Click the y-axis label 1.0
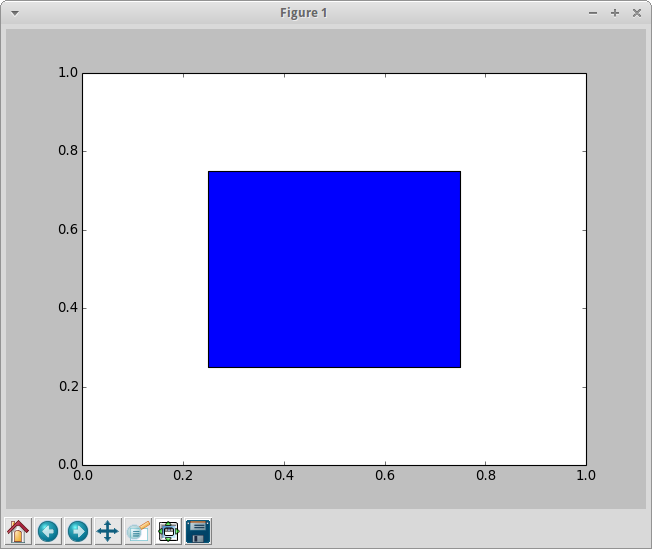652x549 pixels. [x=68, y=73]
